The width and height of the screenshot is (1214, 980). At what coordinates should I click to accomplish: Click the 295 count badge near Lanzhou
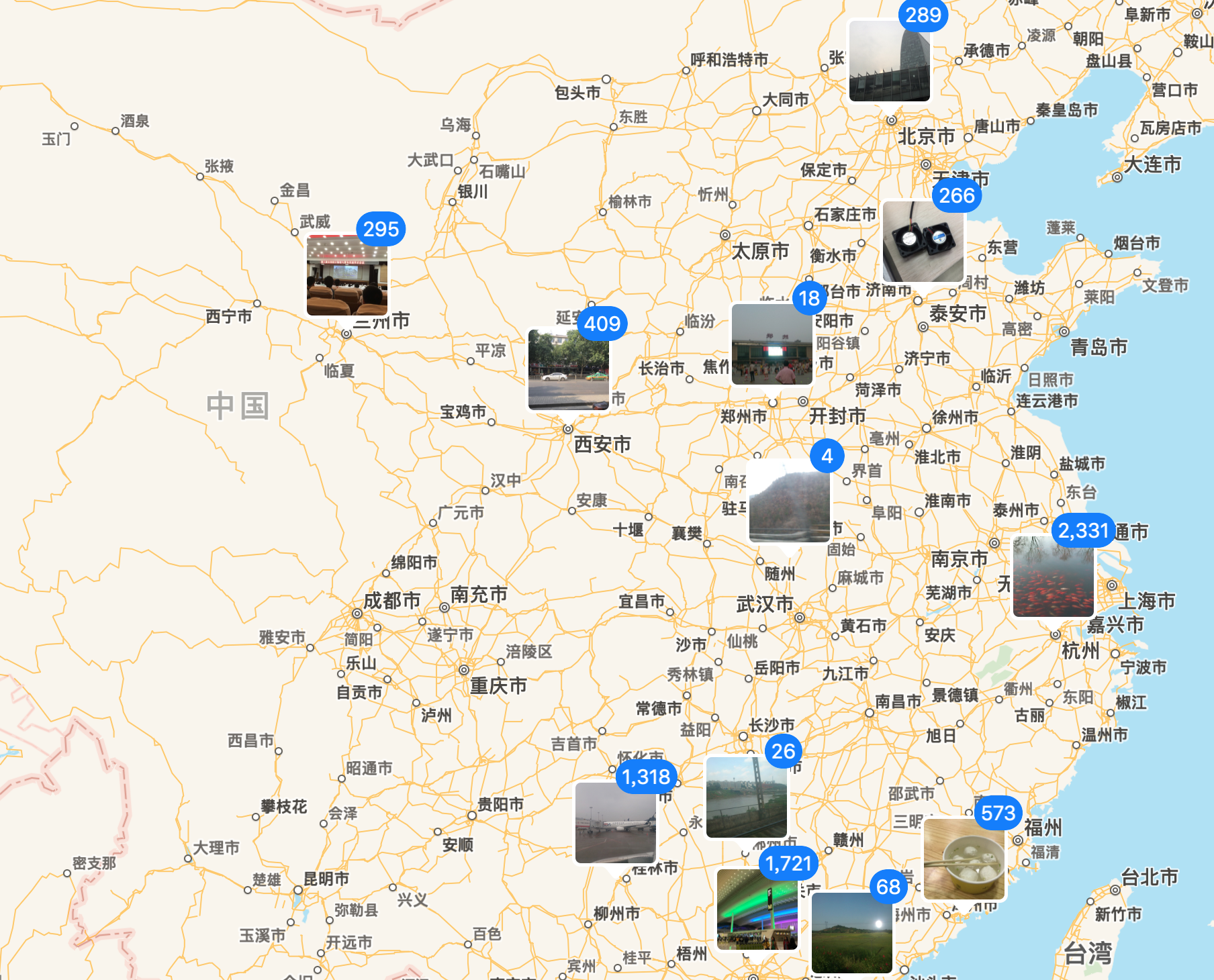point(381,230)
